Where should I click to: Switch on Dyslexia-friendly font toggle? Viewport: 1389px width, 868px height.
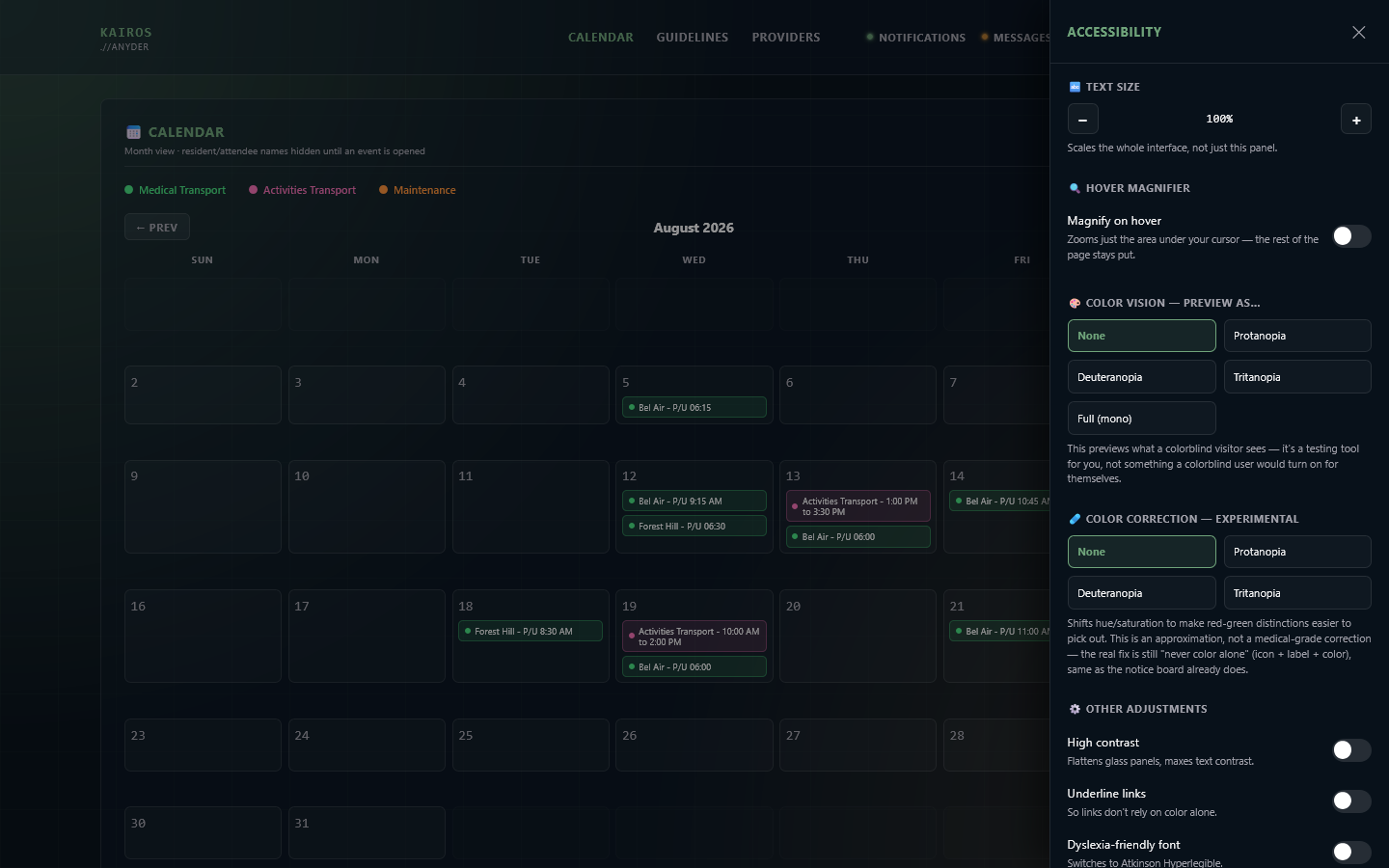click(x=1351, y=853)
